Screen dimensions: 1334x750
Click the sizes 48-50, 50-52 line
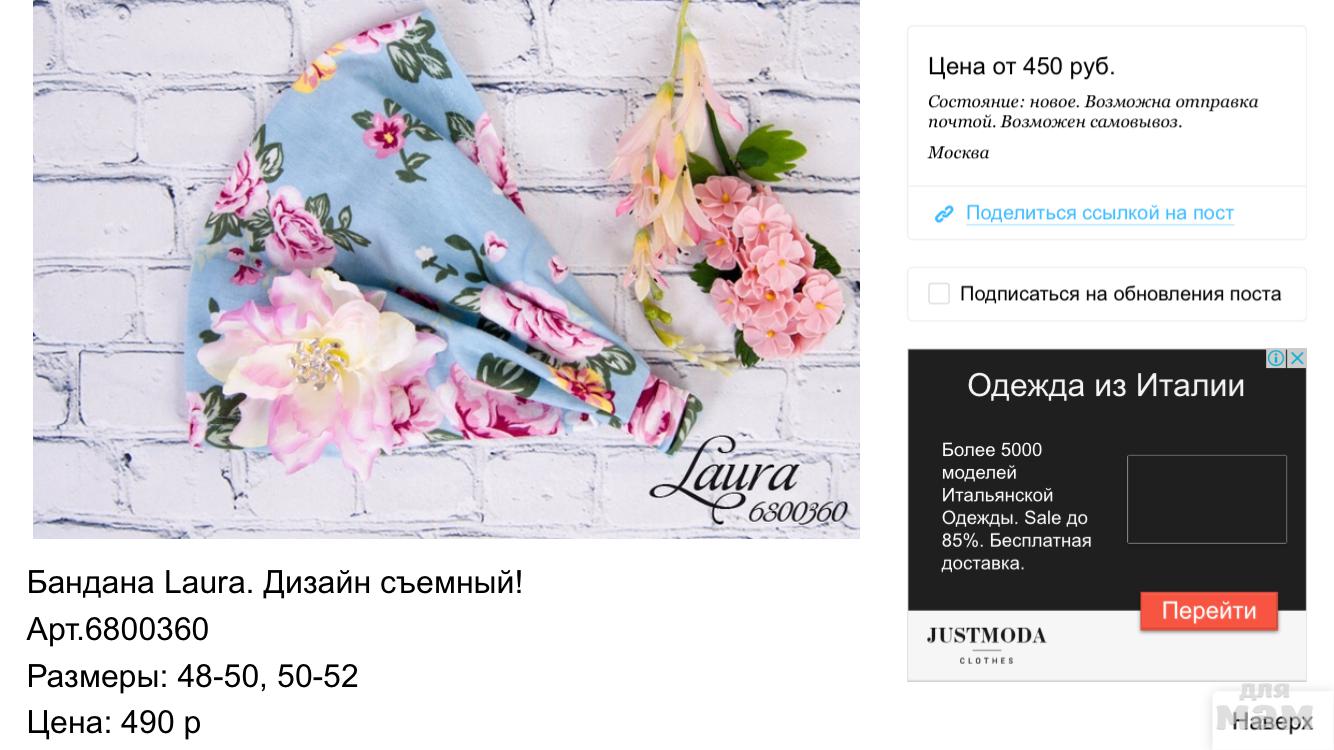pyautogui.click(x=192, y=676)
